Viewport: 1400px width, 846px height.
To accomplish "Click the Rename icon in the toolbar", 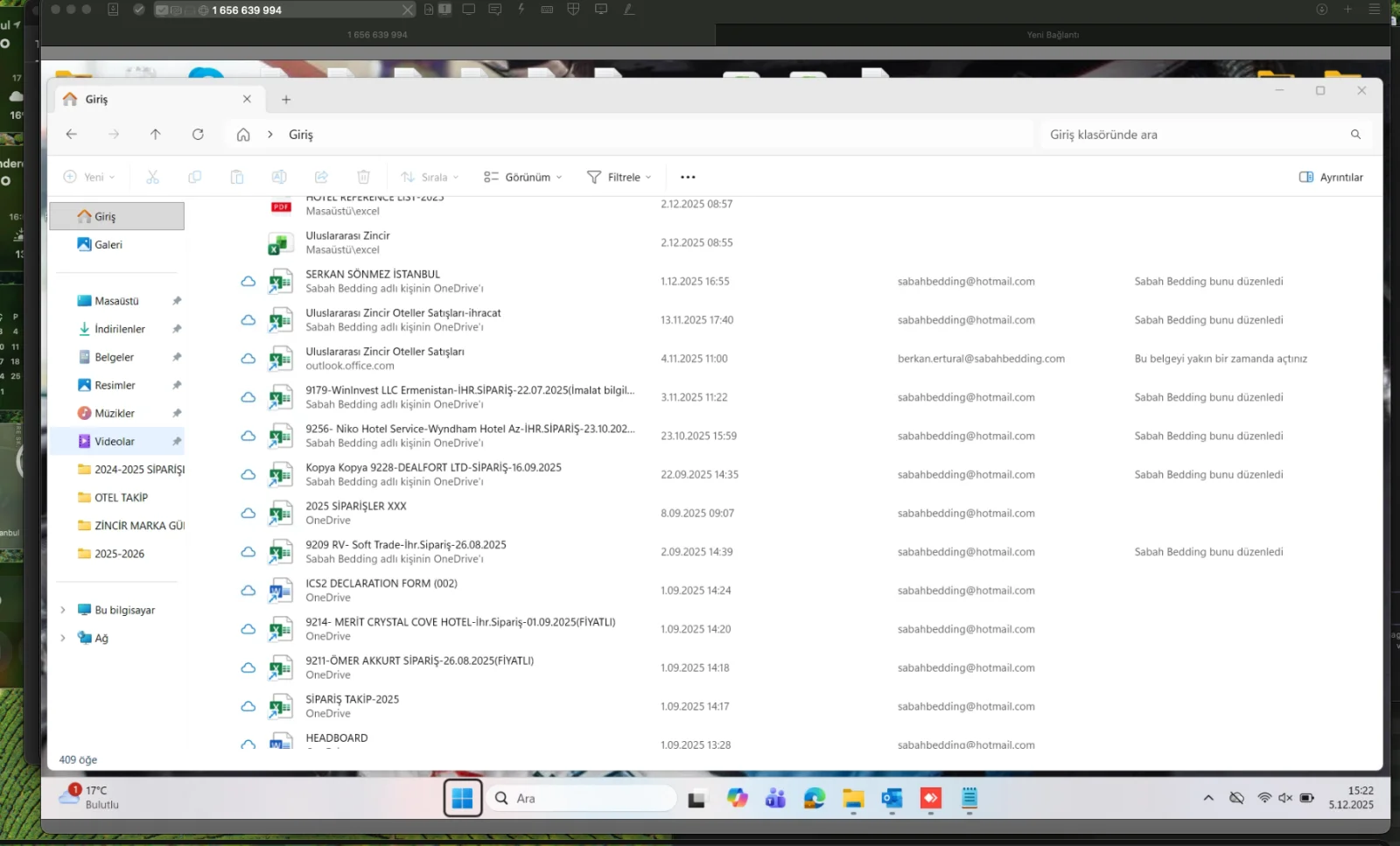I will [279, 178].
